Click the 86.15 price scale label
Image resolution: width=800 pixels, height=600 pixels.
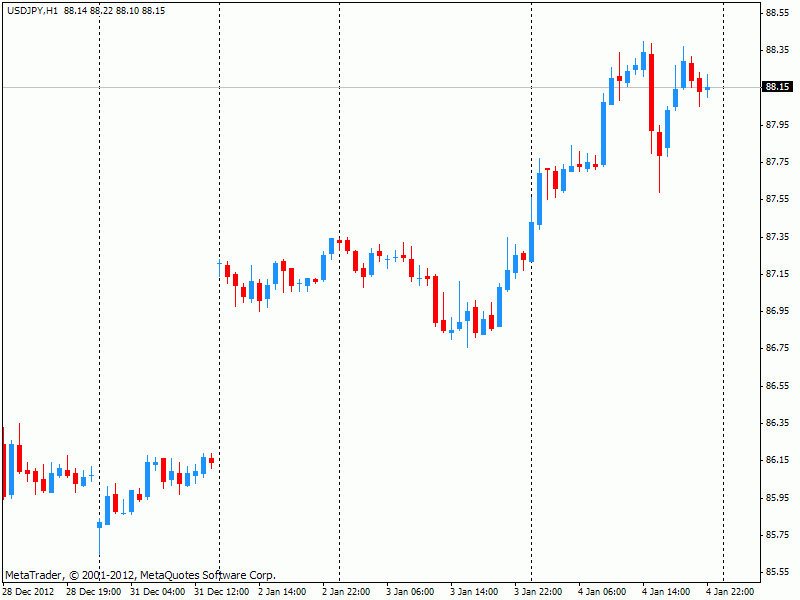click(x=778, y=460)
